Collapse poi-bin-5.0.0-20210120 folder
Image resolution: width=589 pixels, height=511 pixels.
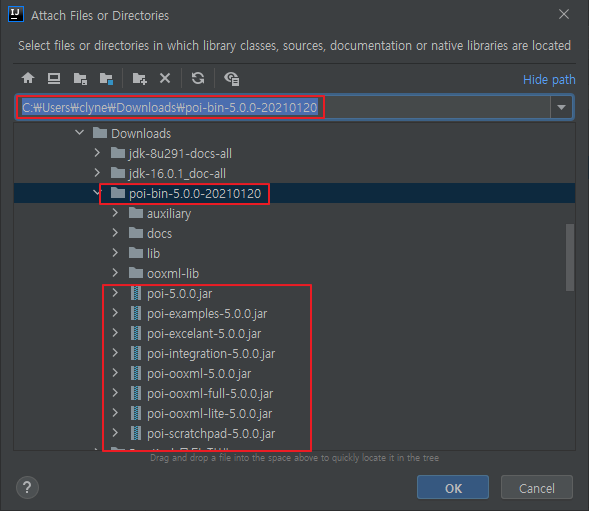(x=97, y=193)
